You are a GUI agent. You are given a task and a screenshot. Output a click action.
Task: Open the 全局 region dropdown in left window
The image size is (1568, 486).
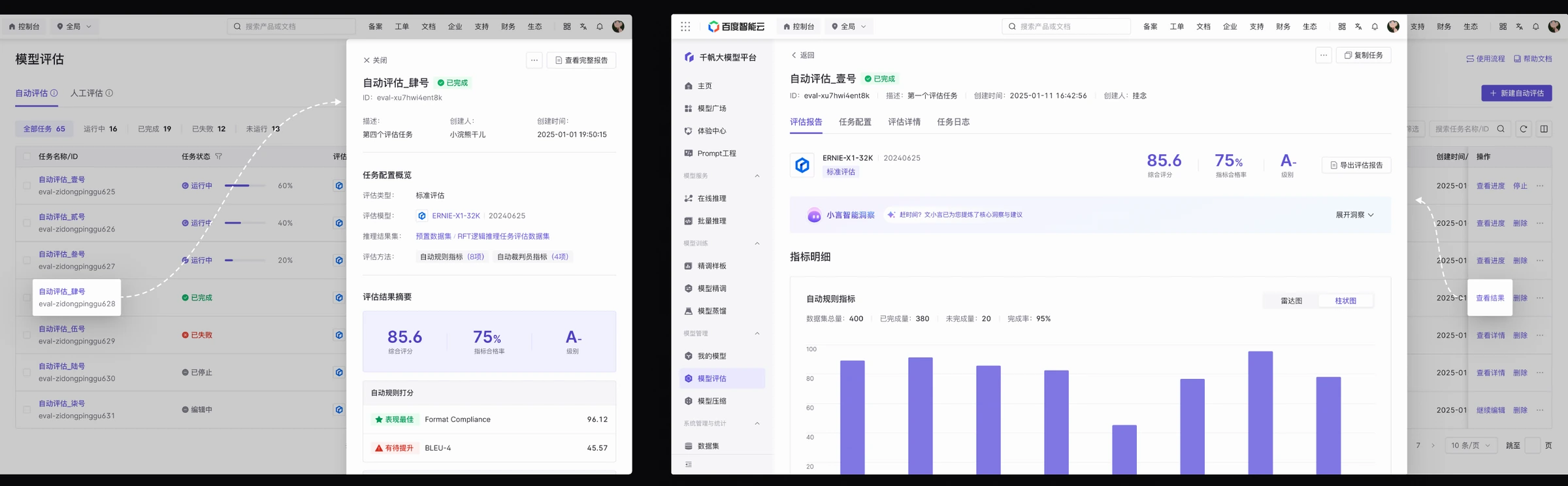point(74,27)
